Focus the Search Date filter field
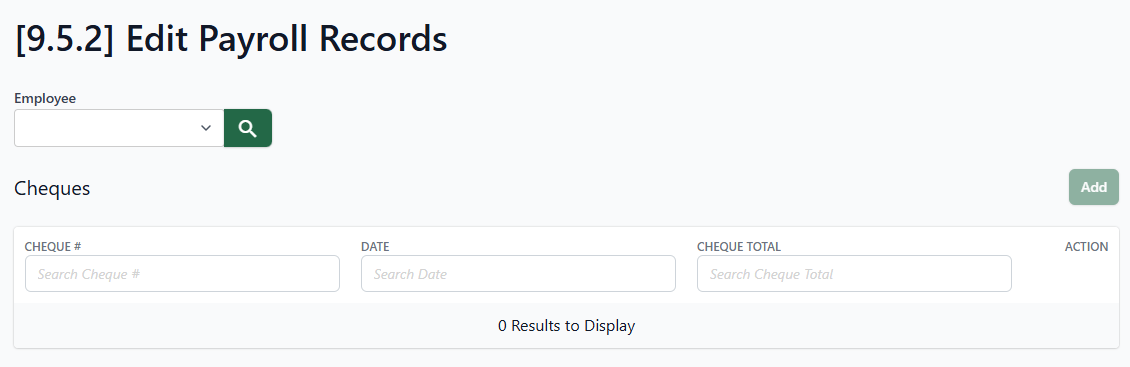 (518, 273)
